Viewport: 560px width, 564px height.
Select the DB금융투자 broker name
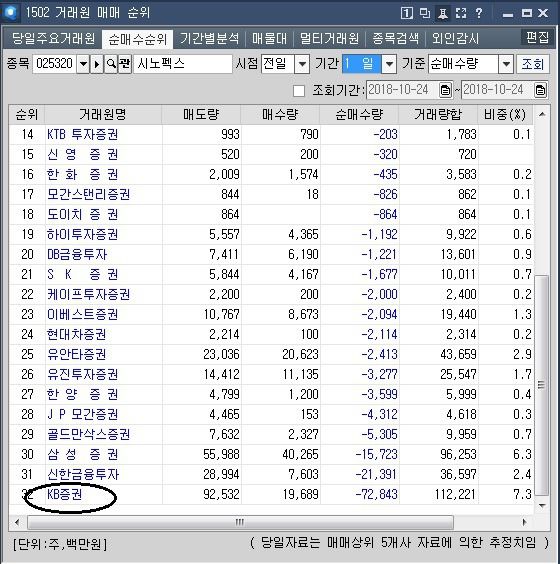point(77,254)
